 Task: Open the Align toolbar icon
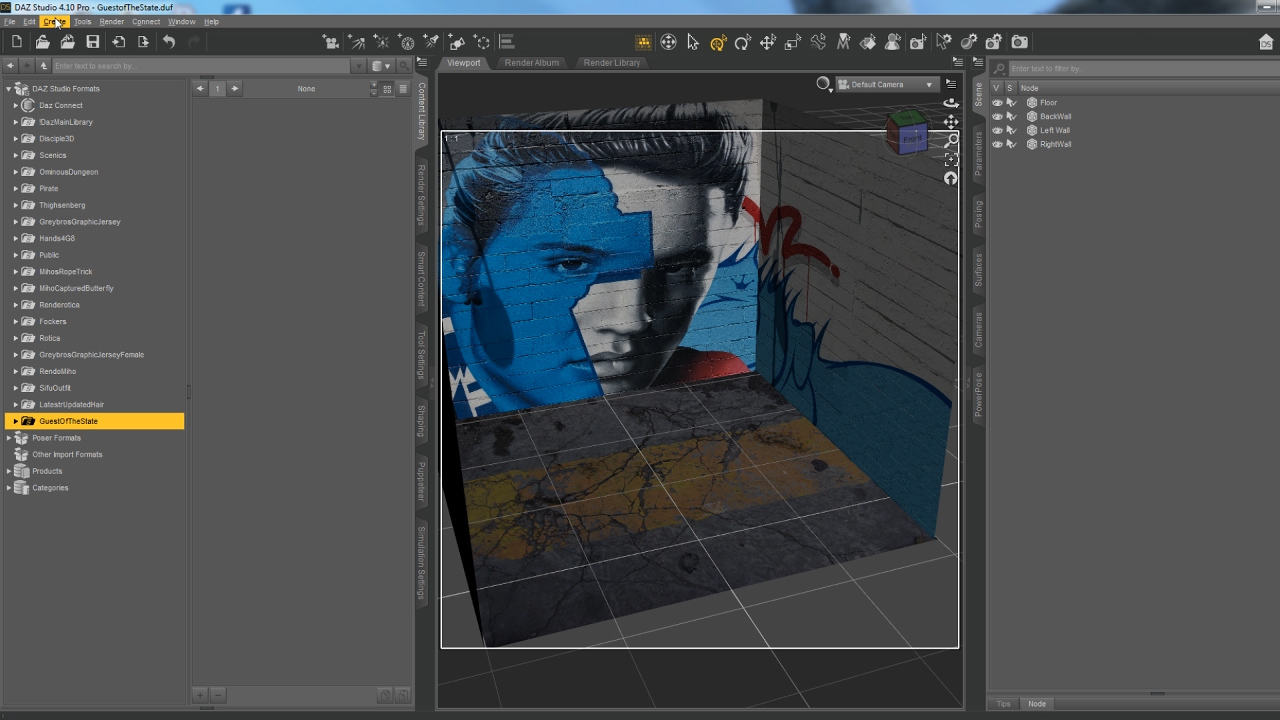[507, 42]
